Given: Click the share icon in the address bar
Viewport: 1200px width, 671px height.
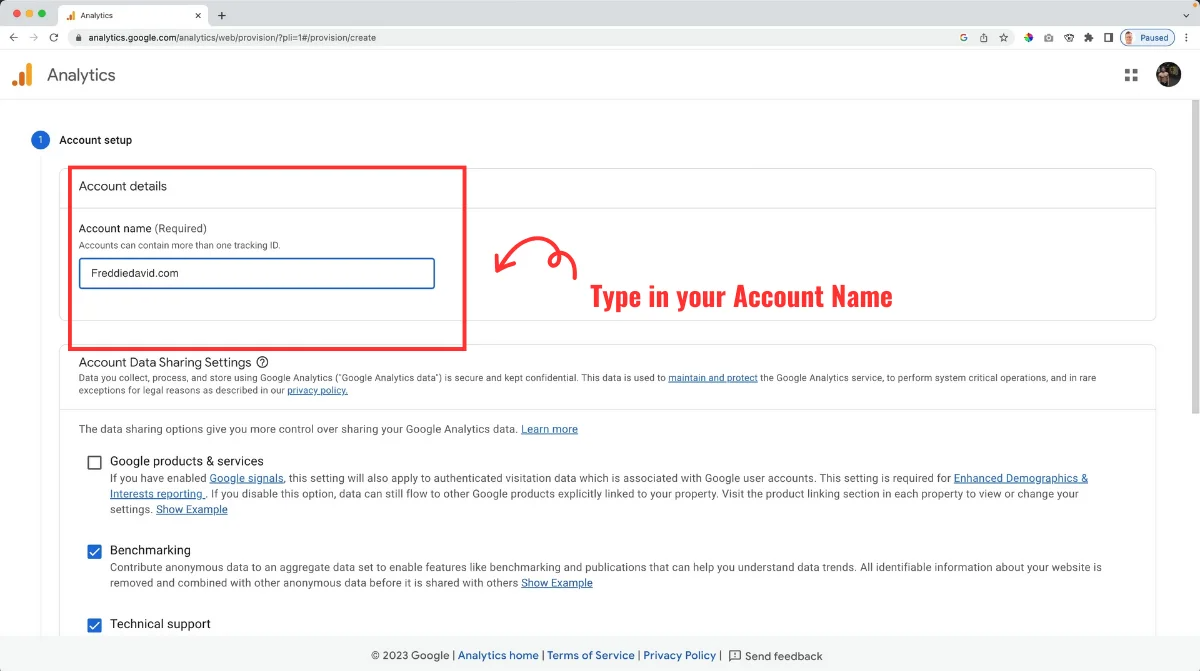Looking at the screenshot, I should tap(983, 37).
